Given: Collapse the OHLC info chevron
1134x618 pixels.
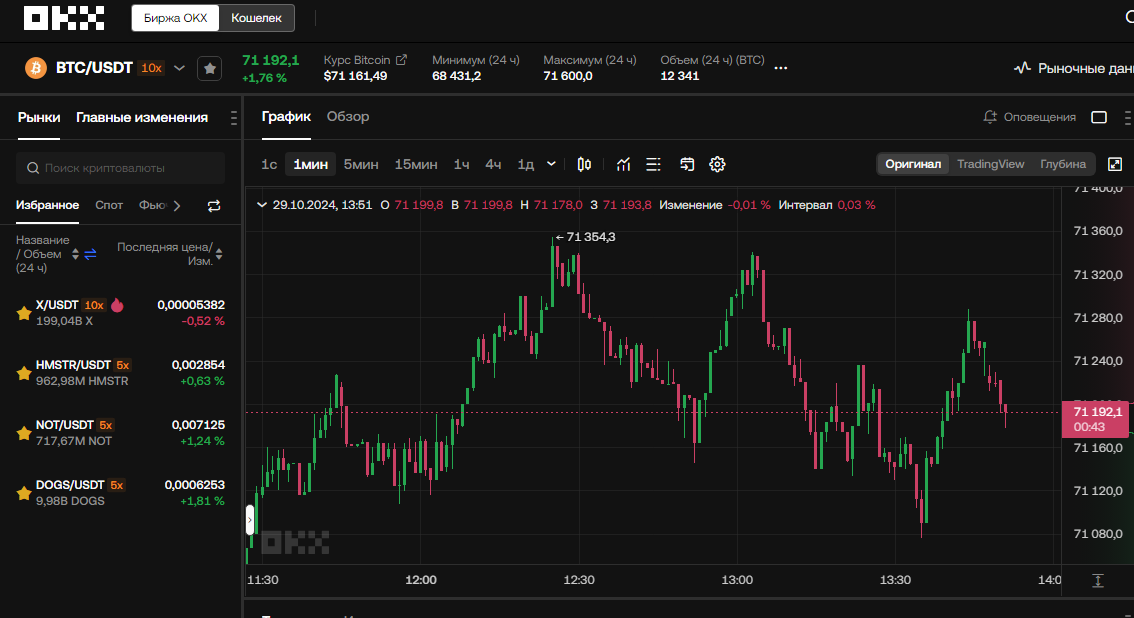Looking at the screenshot, I should [x=262, y=205].
